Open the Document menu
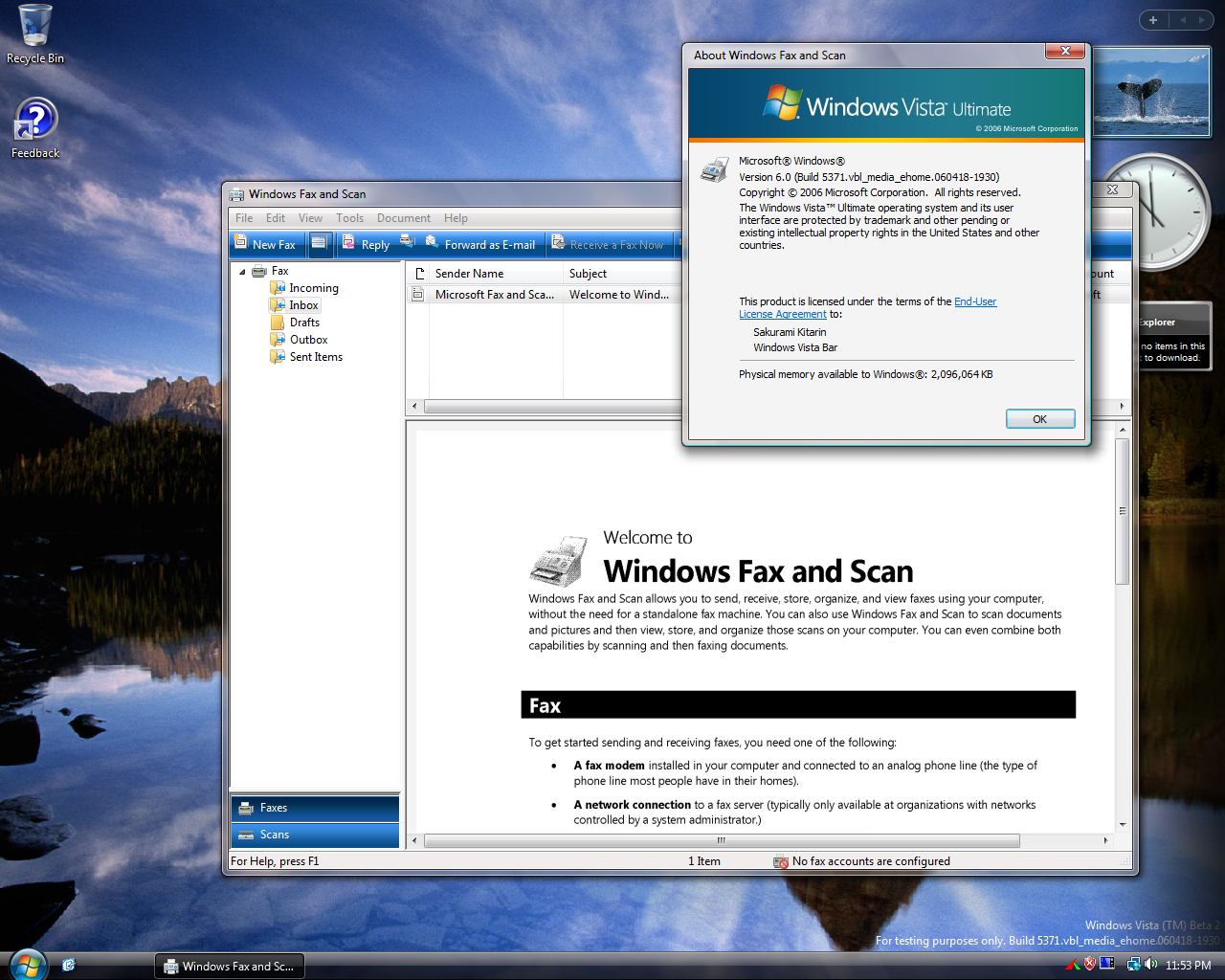The height and width of the screenshot is (980, 1225). [404, 218]
